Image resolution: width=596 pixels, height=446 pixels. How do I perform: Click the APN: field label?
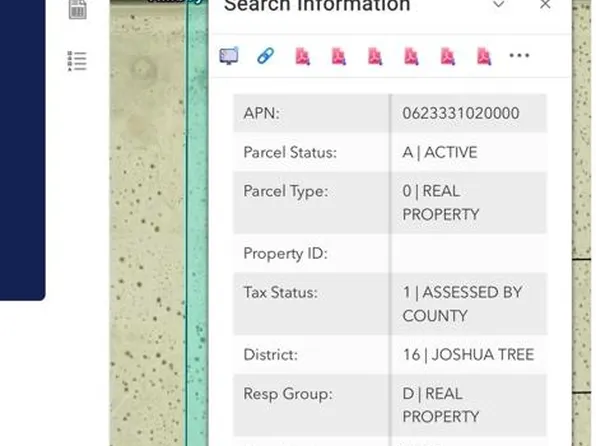262,113
